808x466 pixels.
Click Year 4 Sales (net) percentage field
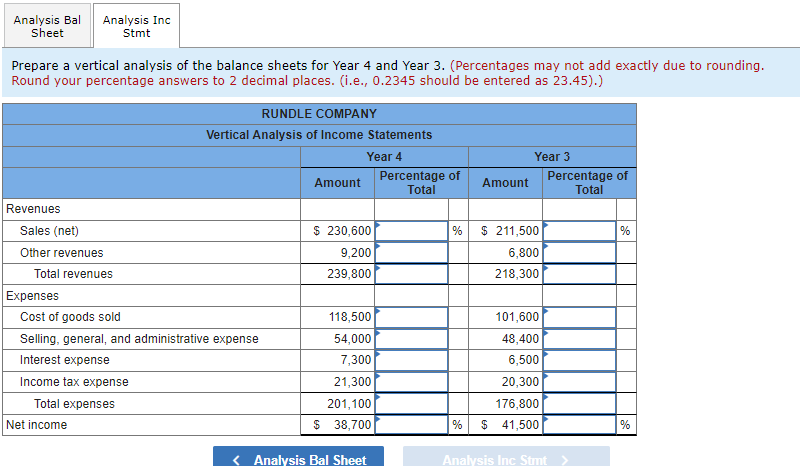click(411, 231)
